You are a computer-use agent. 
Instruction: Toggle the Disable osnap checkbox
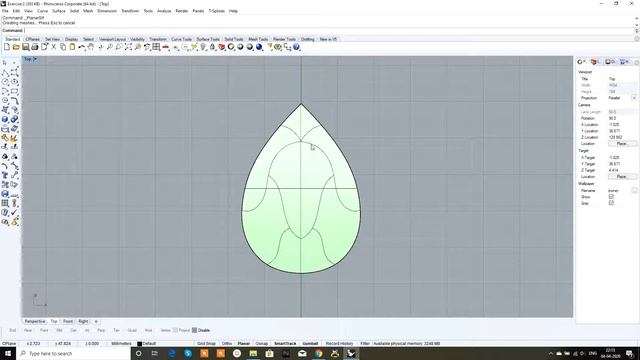(194, 330)
